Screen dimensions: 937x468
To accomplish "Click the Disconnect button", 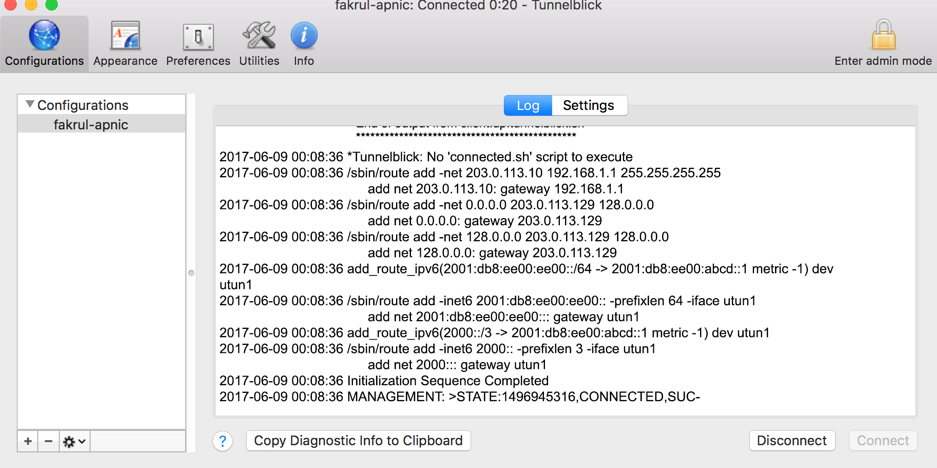I will (792, 441).
